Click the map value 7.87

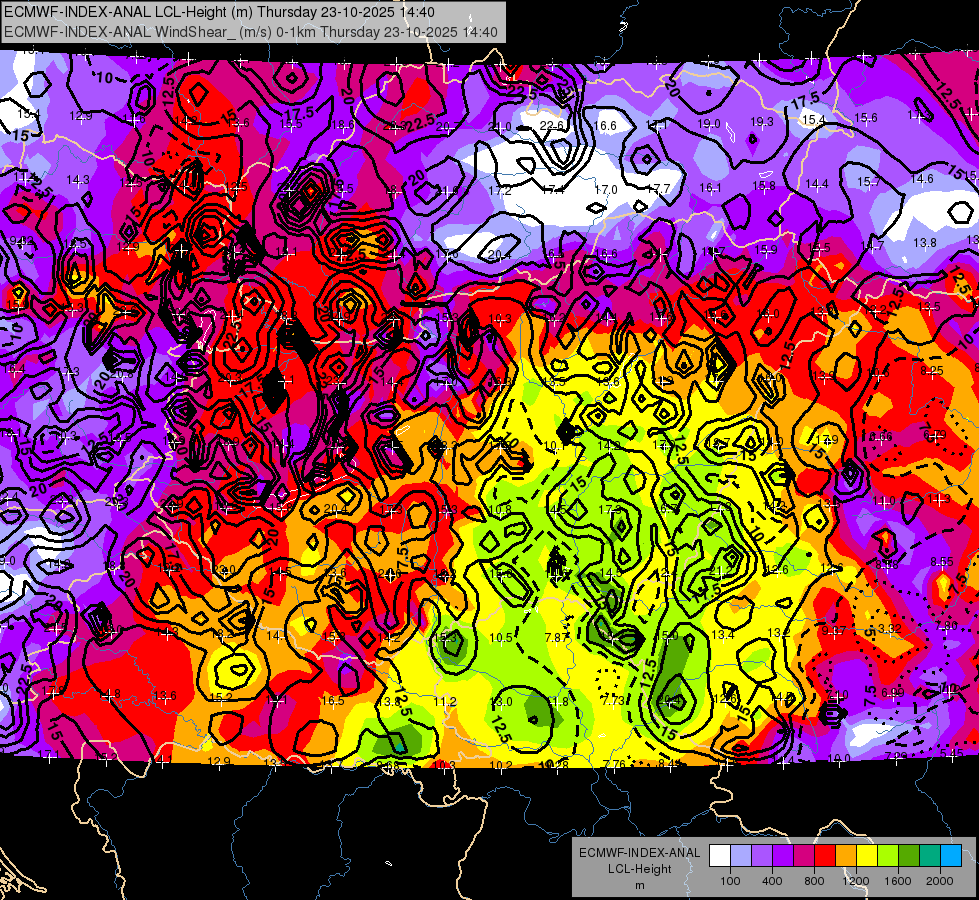557,638
